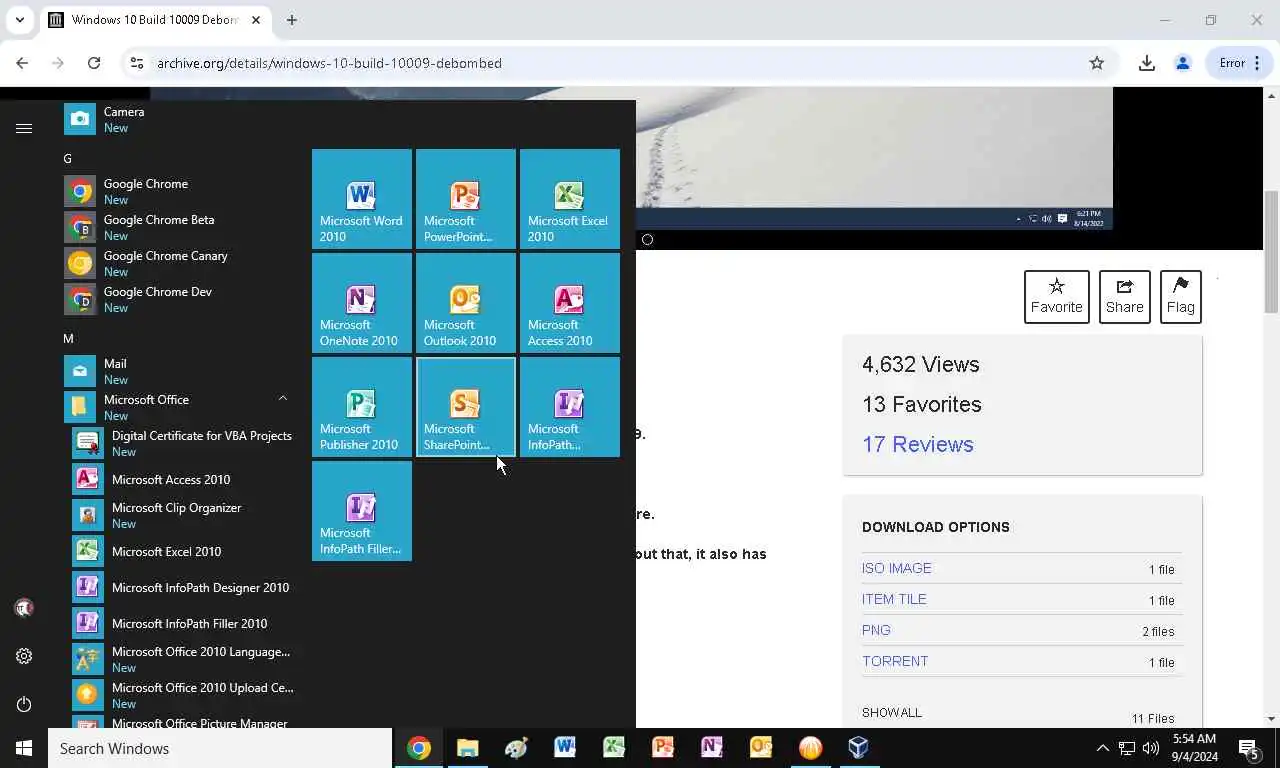Viewport: 1280px width, 768px height.
Task: Open Microsoft Office 2010 Language Preferences
Action: (x=184, y=659)
